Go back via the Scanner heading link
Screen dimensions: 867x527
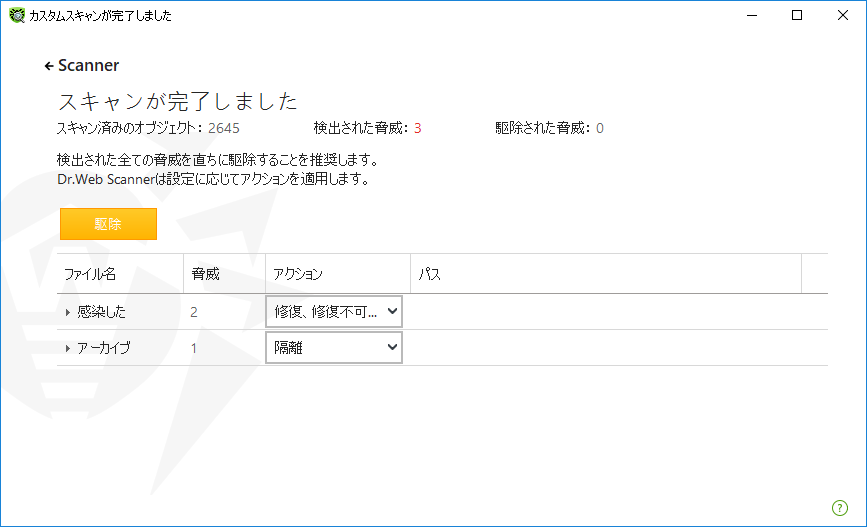88,65
